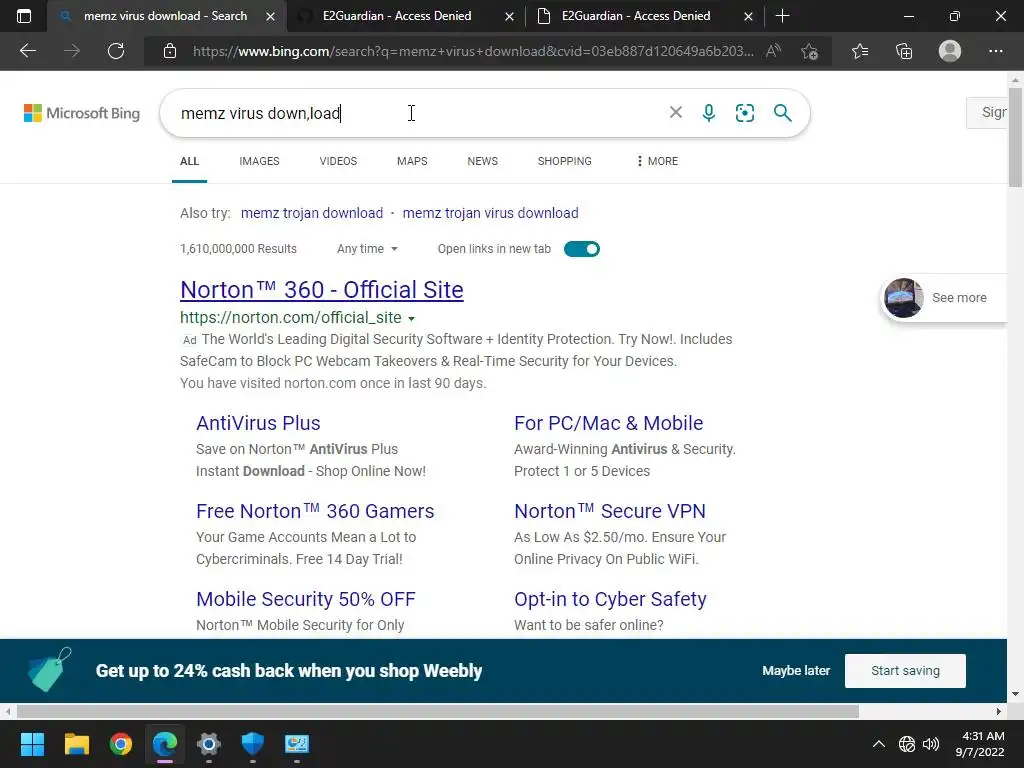Viewport: 1024px width, 768px height.
Task: Open Windows Security shield on taskbar
Action: 253,744
